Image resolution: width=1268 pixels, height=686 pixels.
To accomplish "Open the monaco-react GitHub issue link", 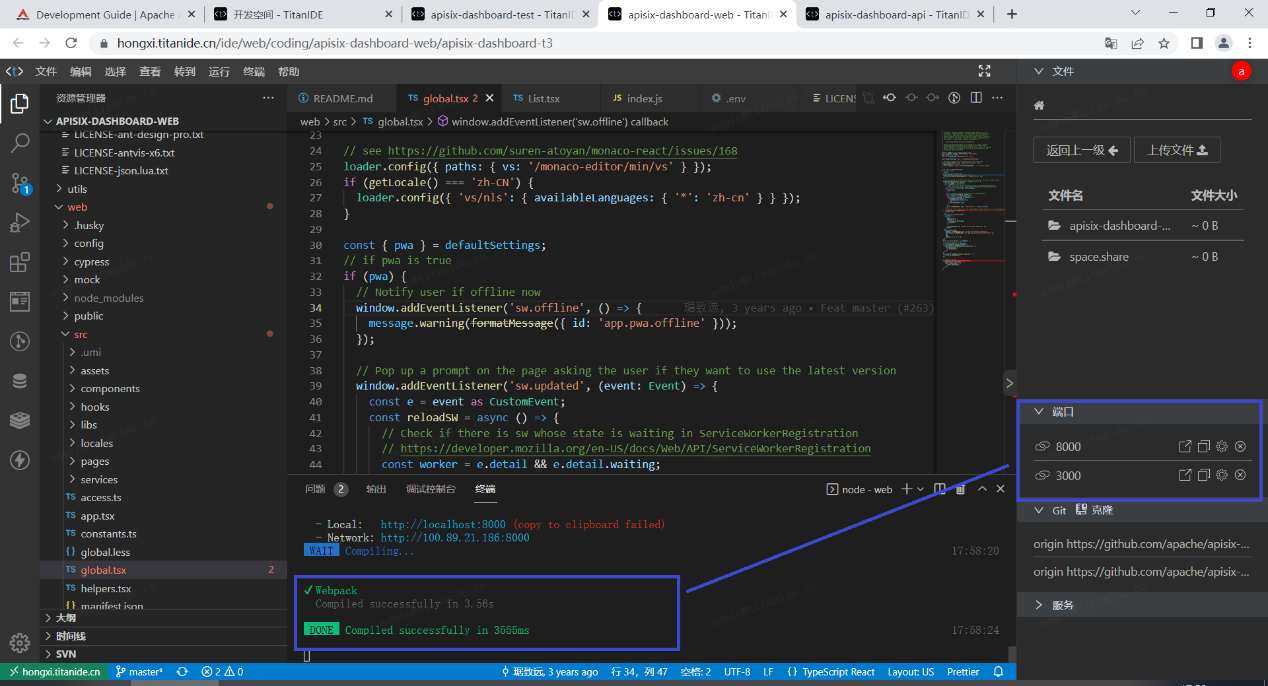I will [562, 151].
